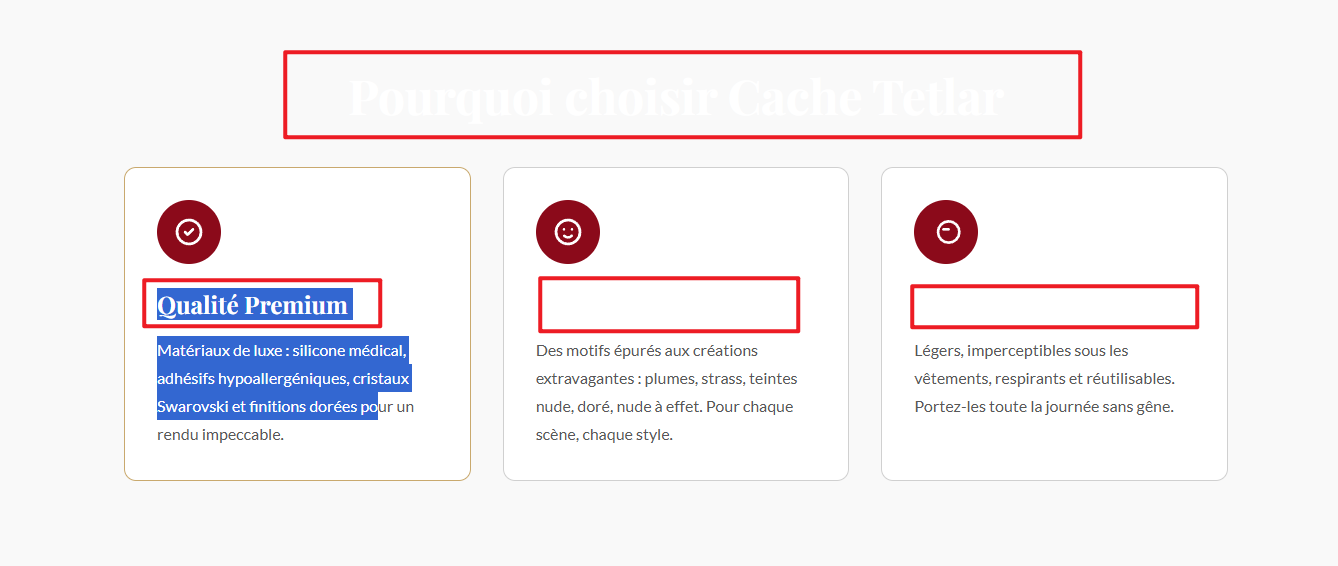Screen dimensions: 1338x566
Task: Click the checkmark icon above Qualité Premium
Action: point(189,232)
